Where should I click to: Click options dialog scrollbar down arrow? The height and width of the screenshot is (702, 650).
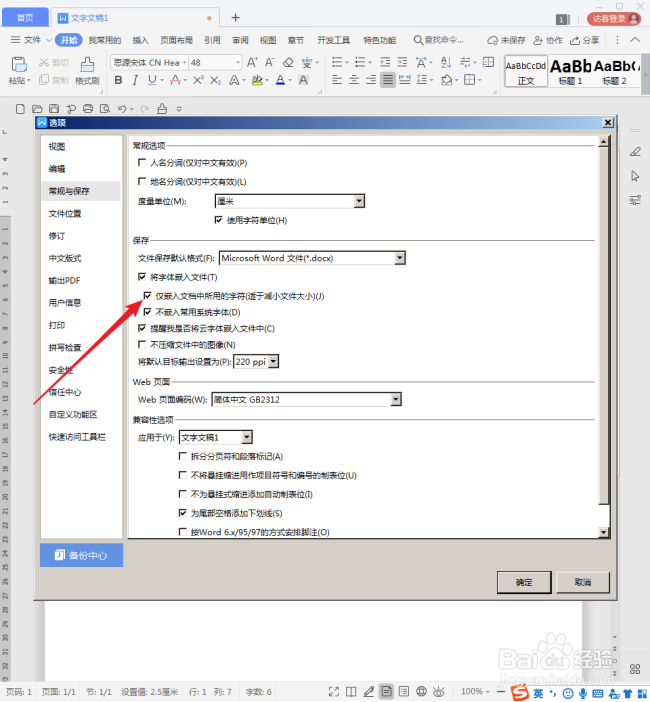point(603,532)
